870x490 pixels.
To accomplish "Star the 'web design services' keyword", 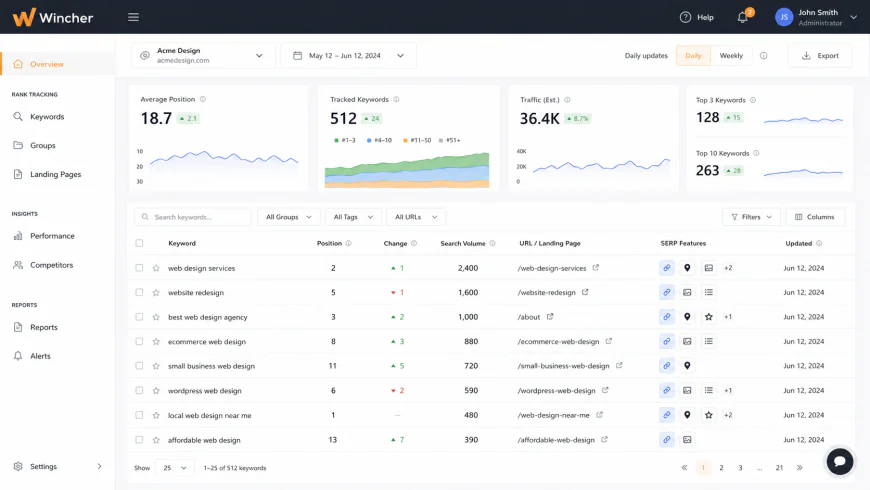I will tap(156, 268).
